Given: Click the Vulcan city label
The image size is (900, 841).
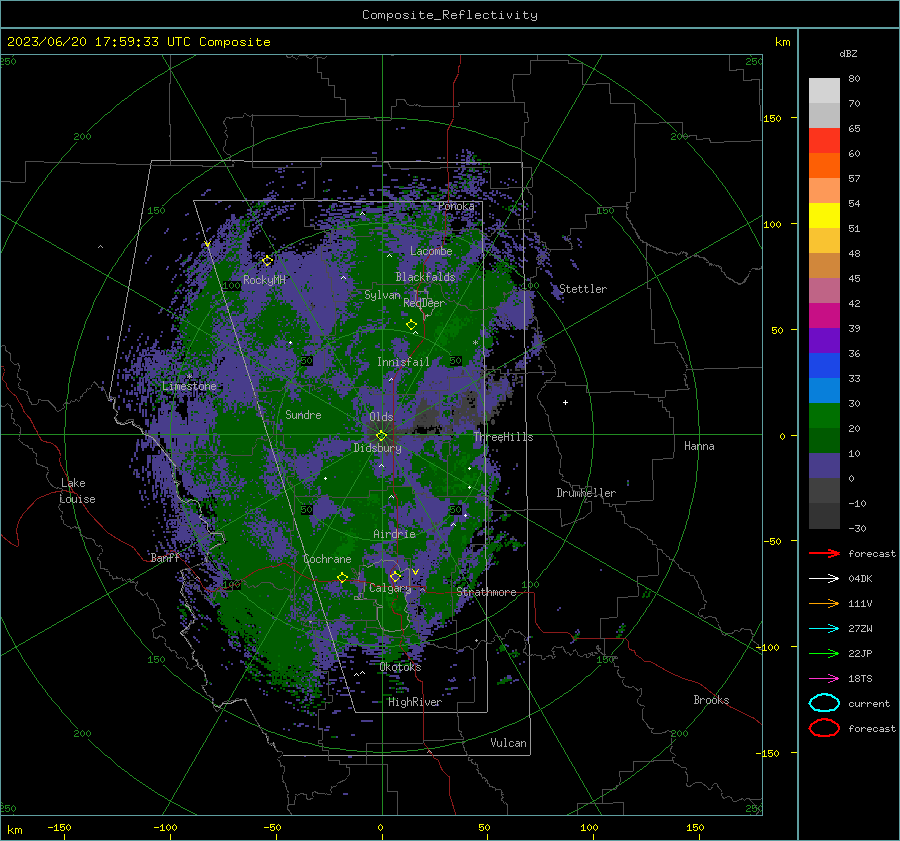Looking at the screenshot, I should pyautogui.click(x=508, y=743).
